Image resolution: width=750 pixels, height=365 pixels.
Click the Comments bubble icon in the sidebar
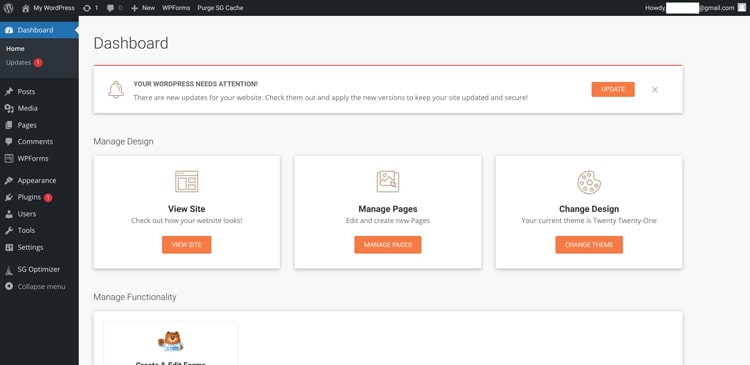pyautogui.click(x=9, y=142)
